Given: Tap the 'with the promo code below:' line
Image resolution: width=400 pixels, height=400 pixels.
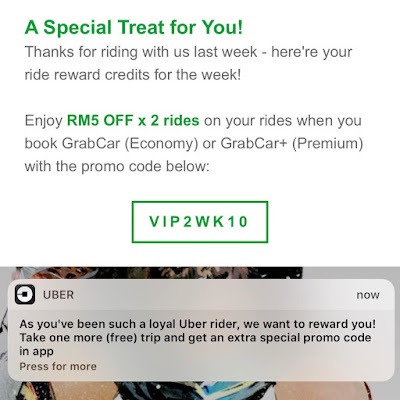Looking at the screenshot, I should (117, 166).
